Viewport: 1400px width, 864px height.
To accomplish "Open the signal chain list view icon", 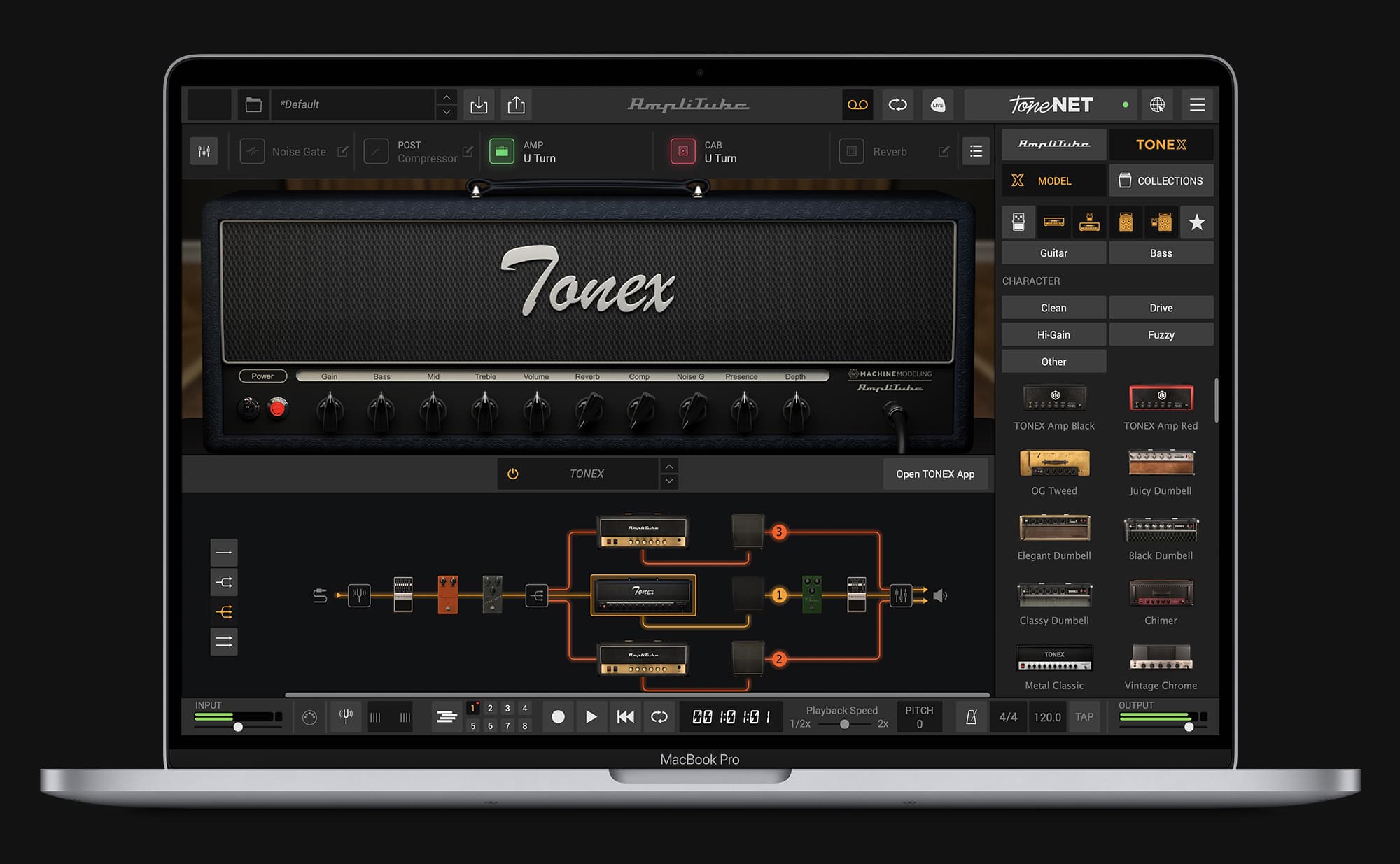I will coord(976,151).
